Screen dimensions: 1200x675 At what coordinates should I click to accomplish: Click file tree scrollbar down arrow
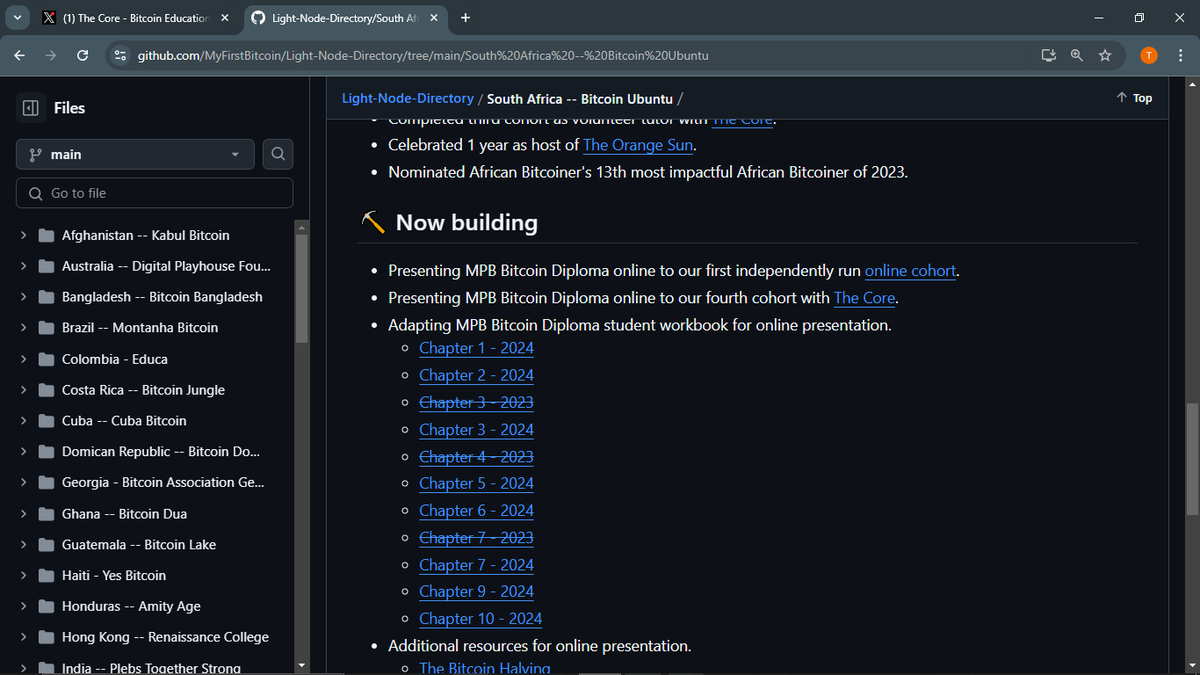[302, 665]
